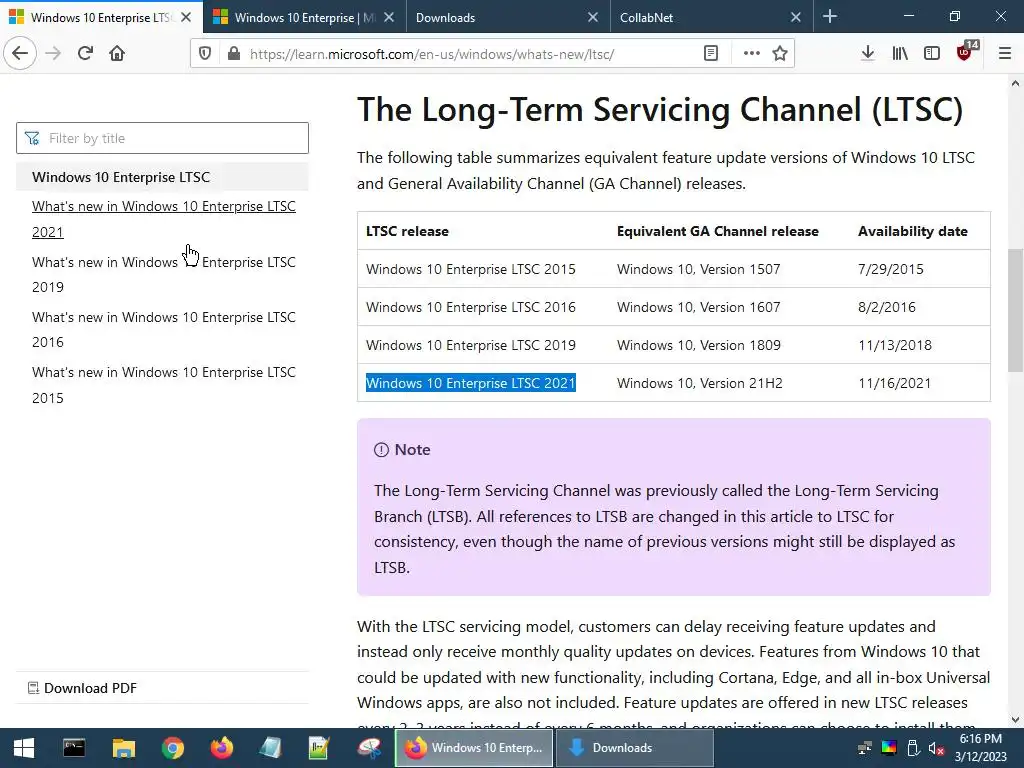Click the scrollbar down arrow

click(x=1015, y=720)
